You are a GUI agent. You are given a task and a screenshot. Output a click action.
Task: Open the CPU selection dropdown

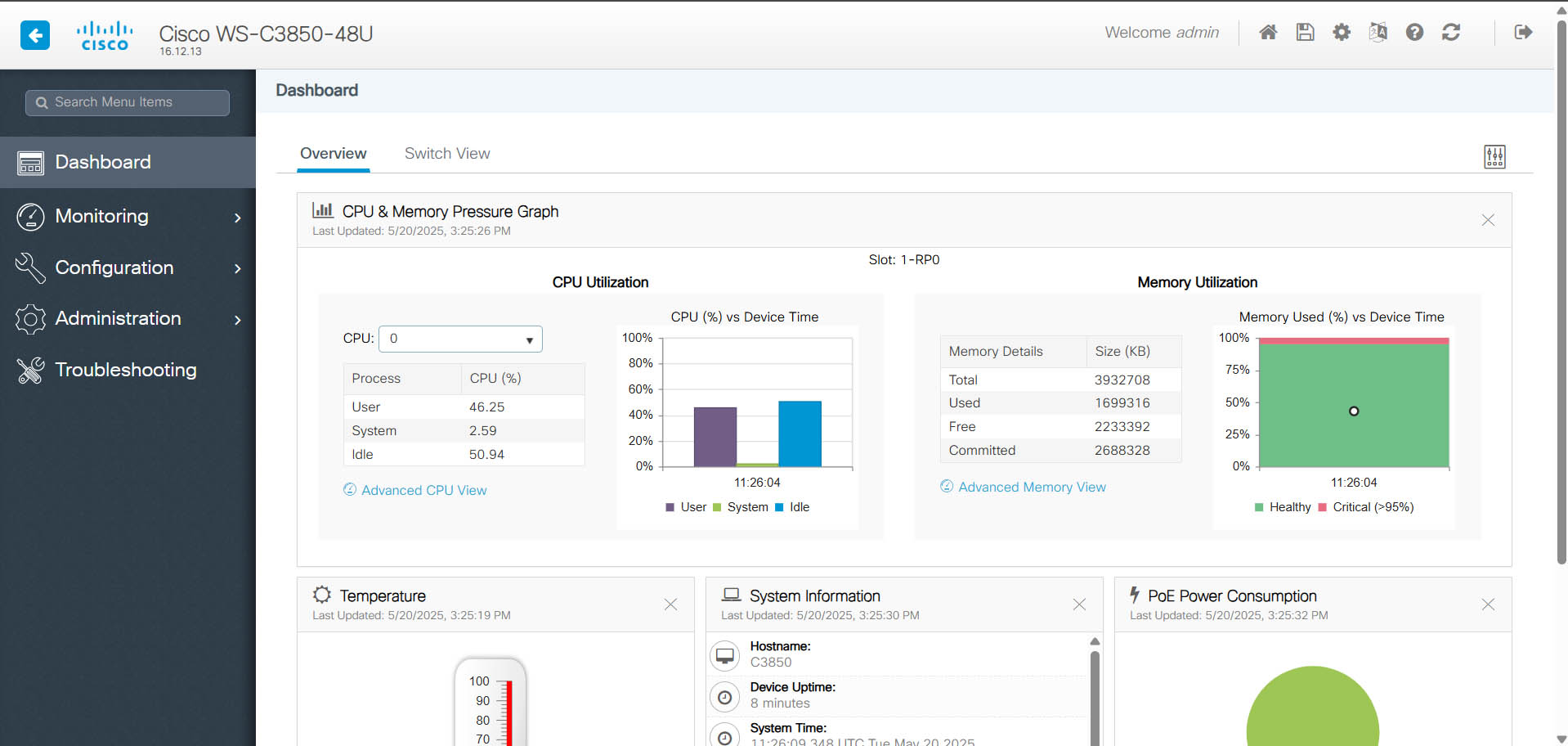tap(460, 339)
